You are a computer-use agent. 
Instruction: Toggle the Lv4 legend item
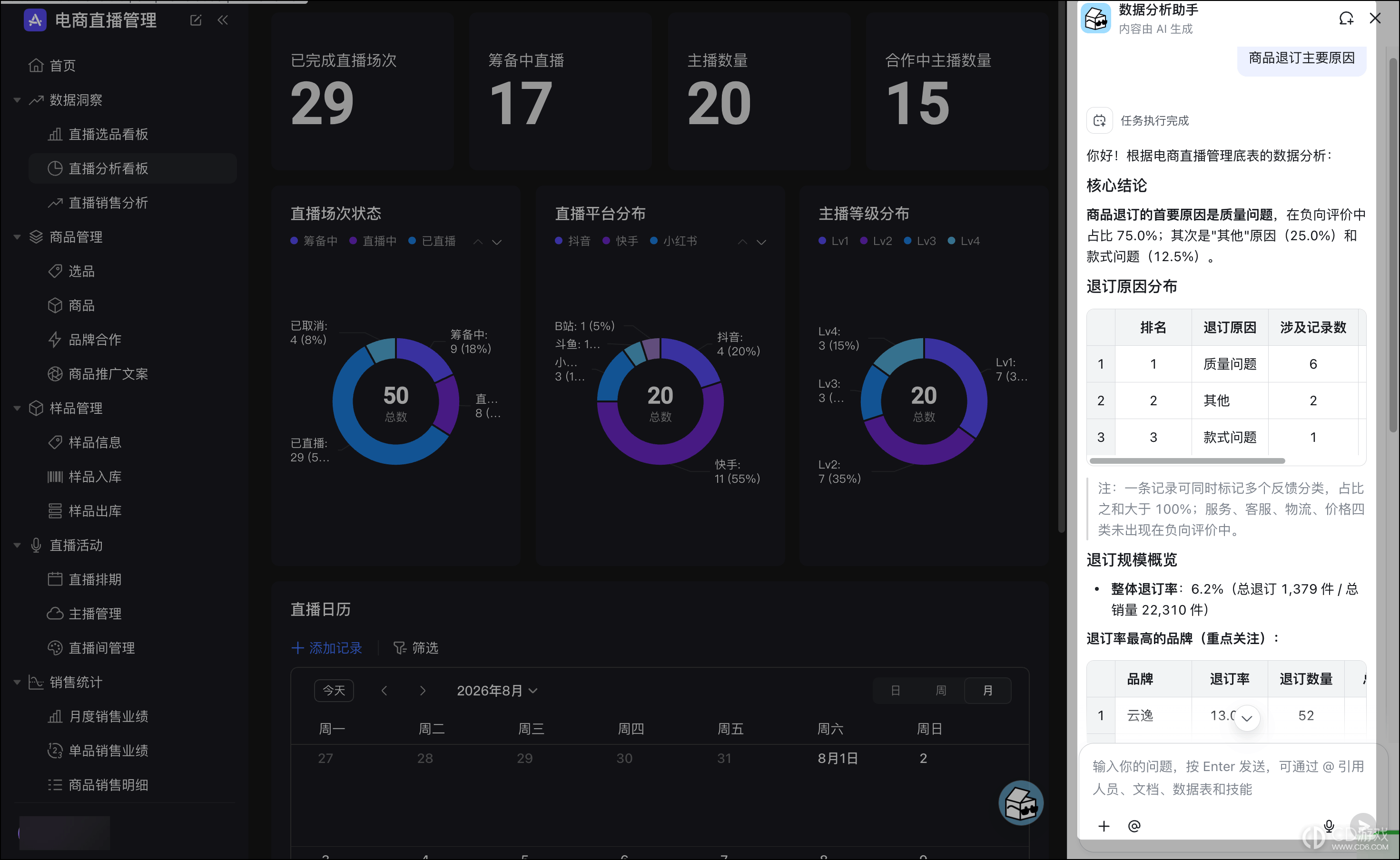[x=964, y=241]
